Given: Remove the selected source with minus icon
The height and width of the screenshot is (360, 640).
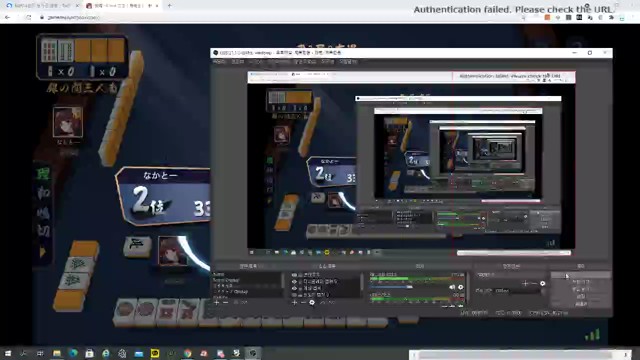Looking at the screenshot, I should click(303, 302).
